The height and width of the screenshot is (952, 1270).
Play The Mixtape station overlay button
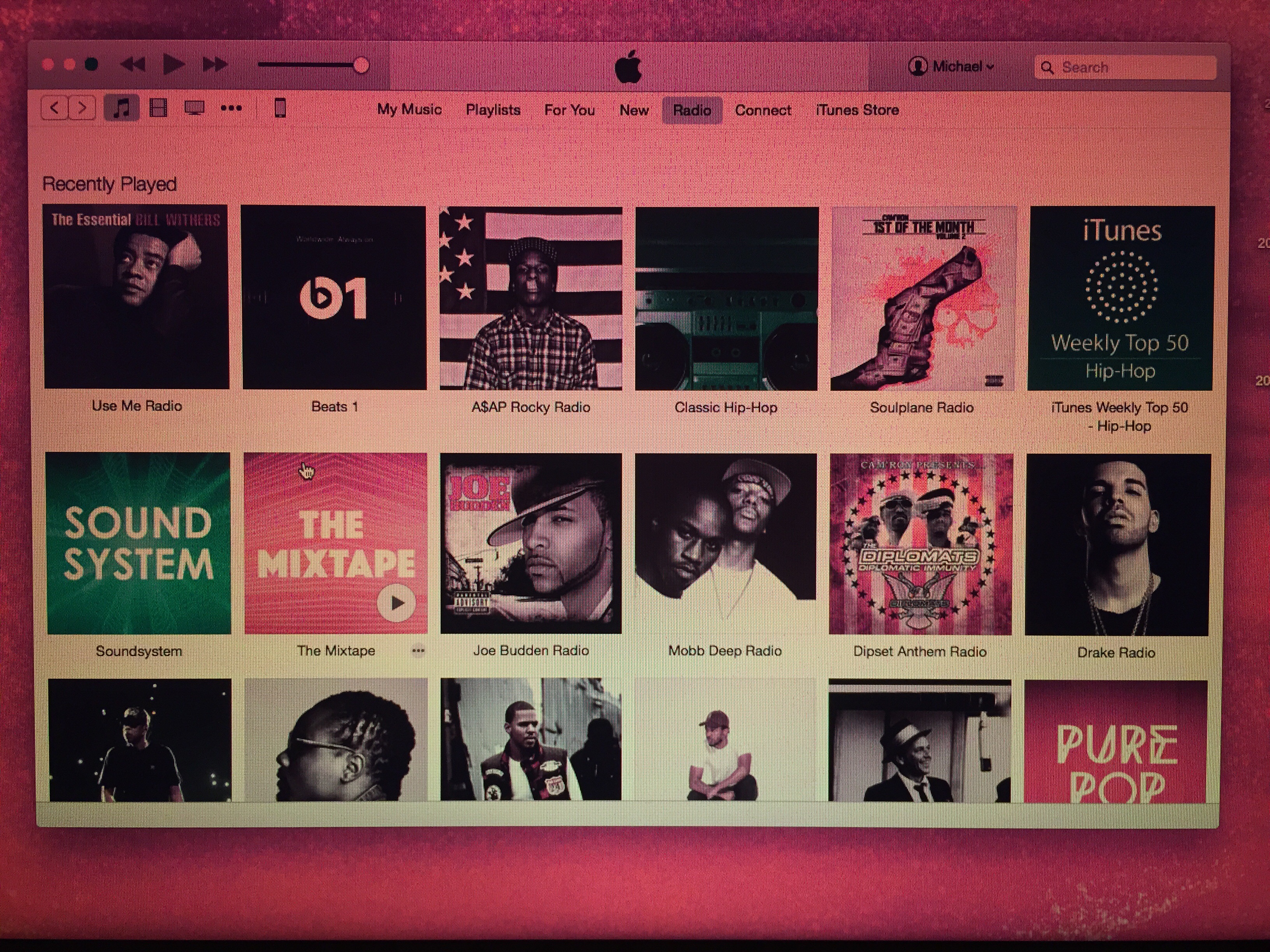(x=396, y=603)
